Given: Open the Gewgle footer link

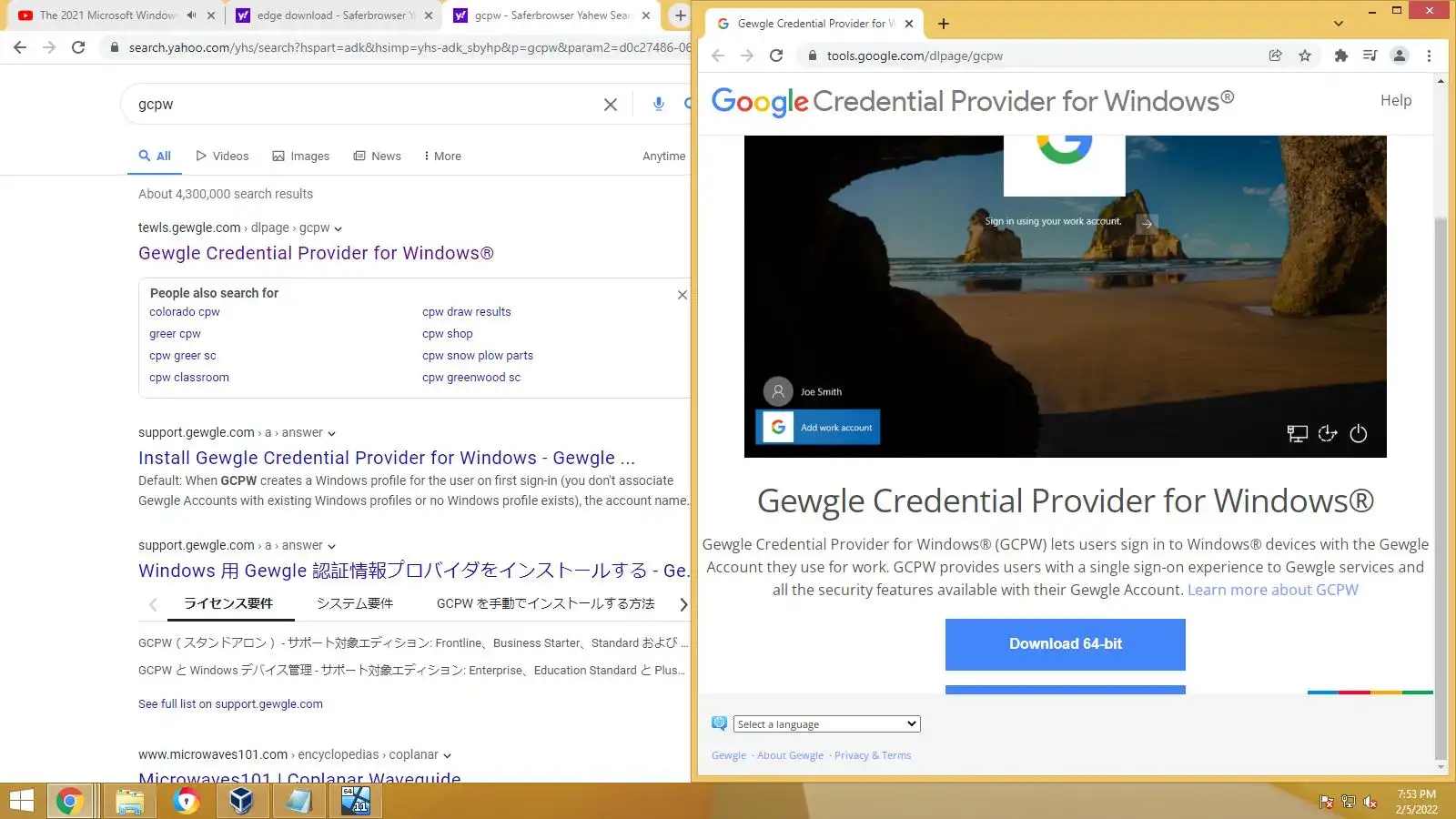Looking at the screenshot, I should [x=729, y=755].
